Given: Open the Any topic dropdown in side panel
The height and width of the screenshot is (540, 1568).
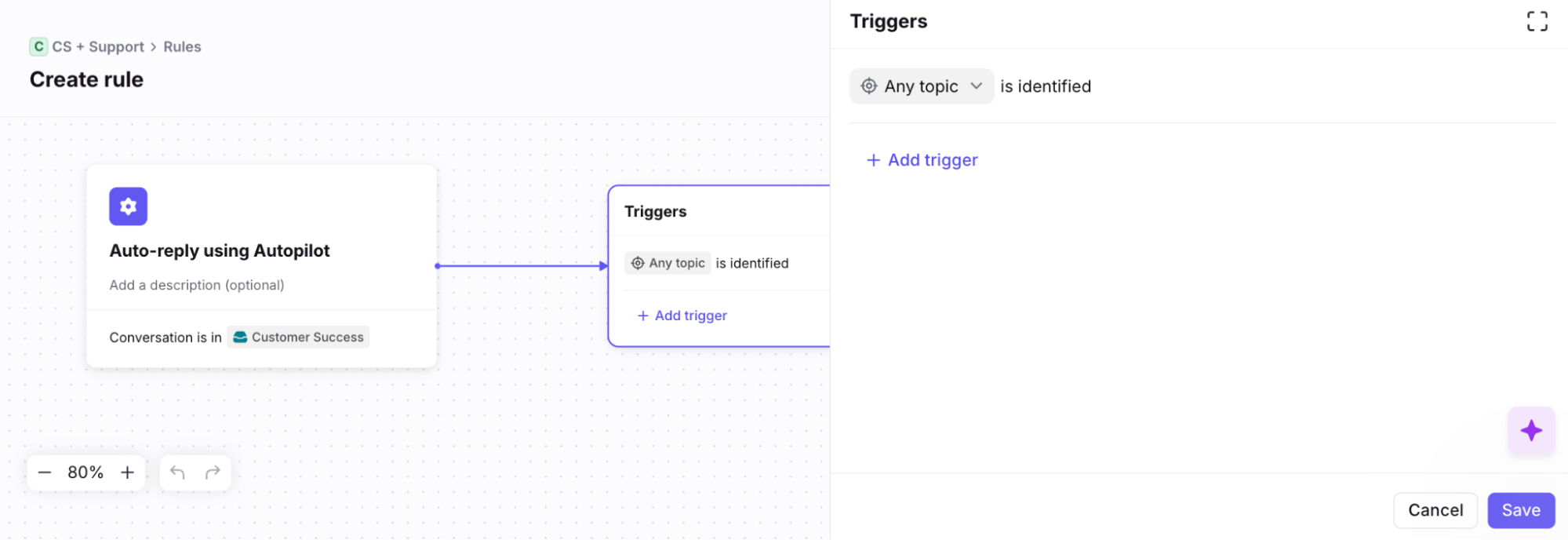Looking at the screenshot, I should (x=922, y=86).
